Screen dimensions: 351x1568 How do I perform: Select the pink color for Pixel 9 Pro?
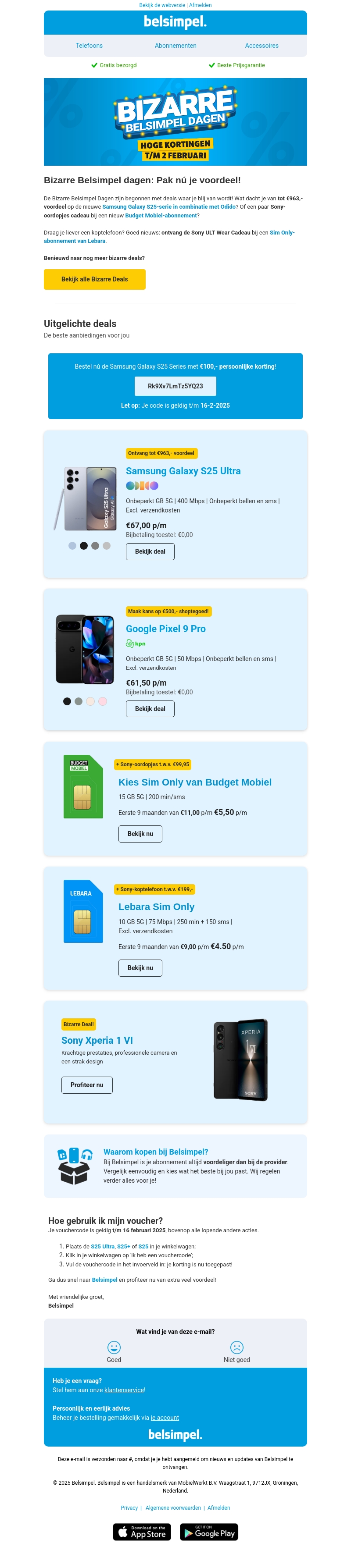pyautogui.click(x=102, y=701)
